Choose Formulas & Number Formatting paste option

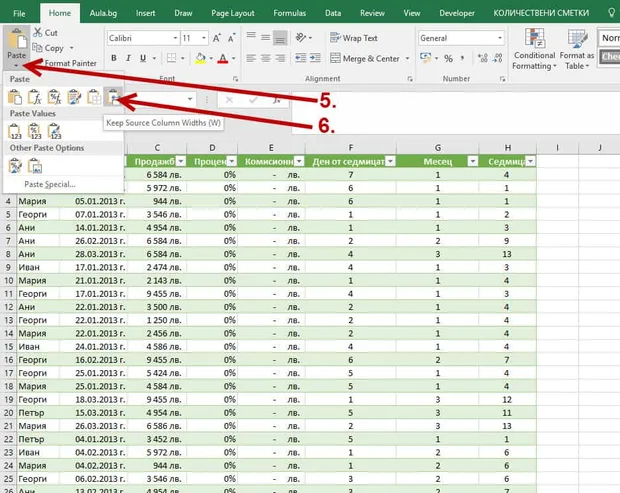54,97
